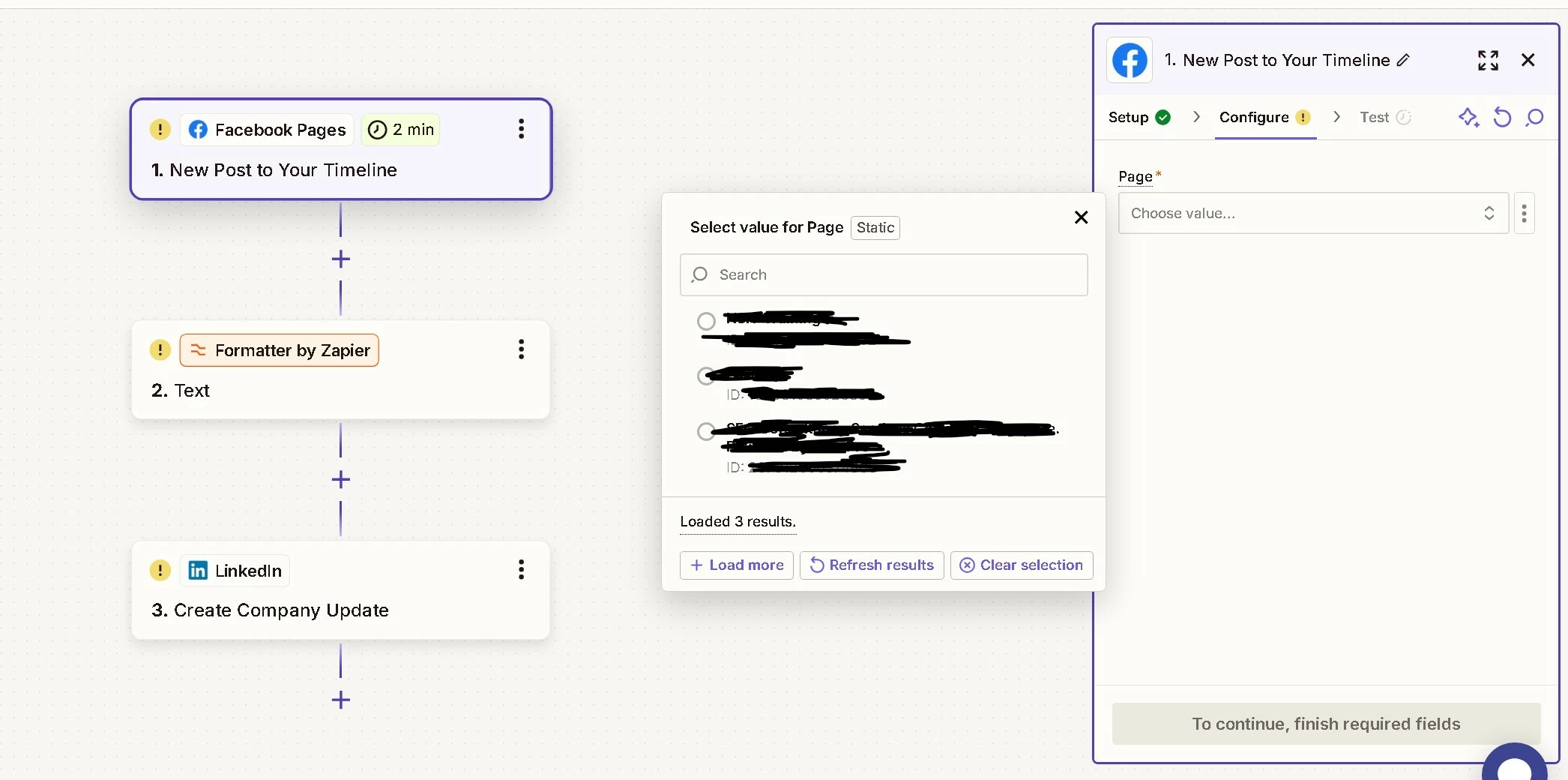Image resolution: width=1568 pixels, height=780 pixels.
Task: Close the New Post to Your Timeline panel
Action: (1528, 60)
